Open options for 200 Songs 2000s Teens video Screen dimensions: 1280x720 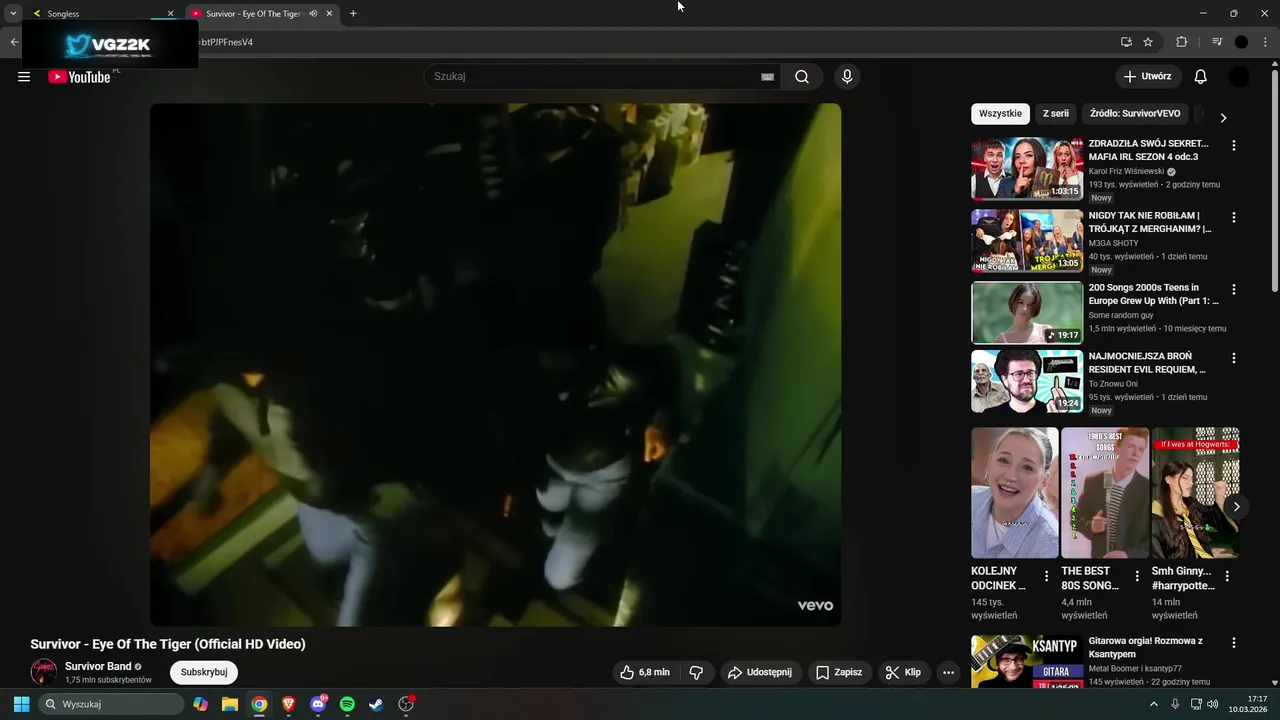coord(1233,289)
